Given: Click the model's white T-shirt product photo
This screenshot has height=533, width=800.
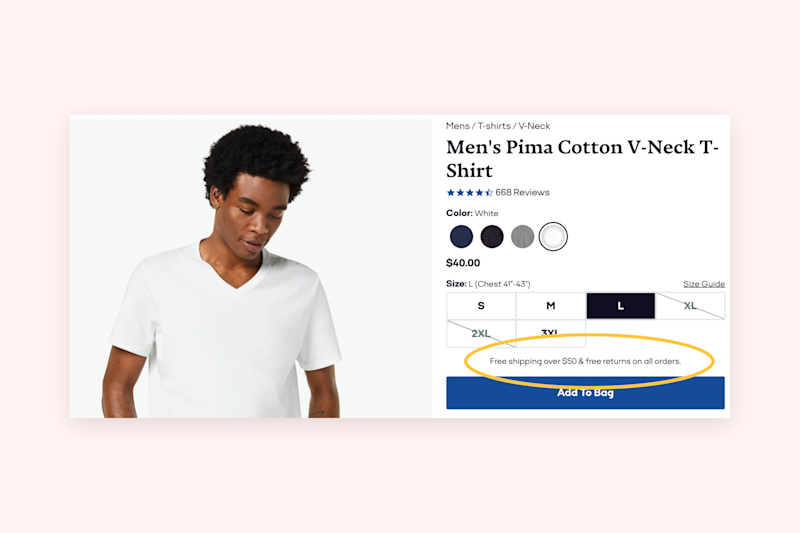Looking at the screenshot, I should click(251, 269).
